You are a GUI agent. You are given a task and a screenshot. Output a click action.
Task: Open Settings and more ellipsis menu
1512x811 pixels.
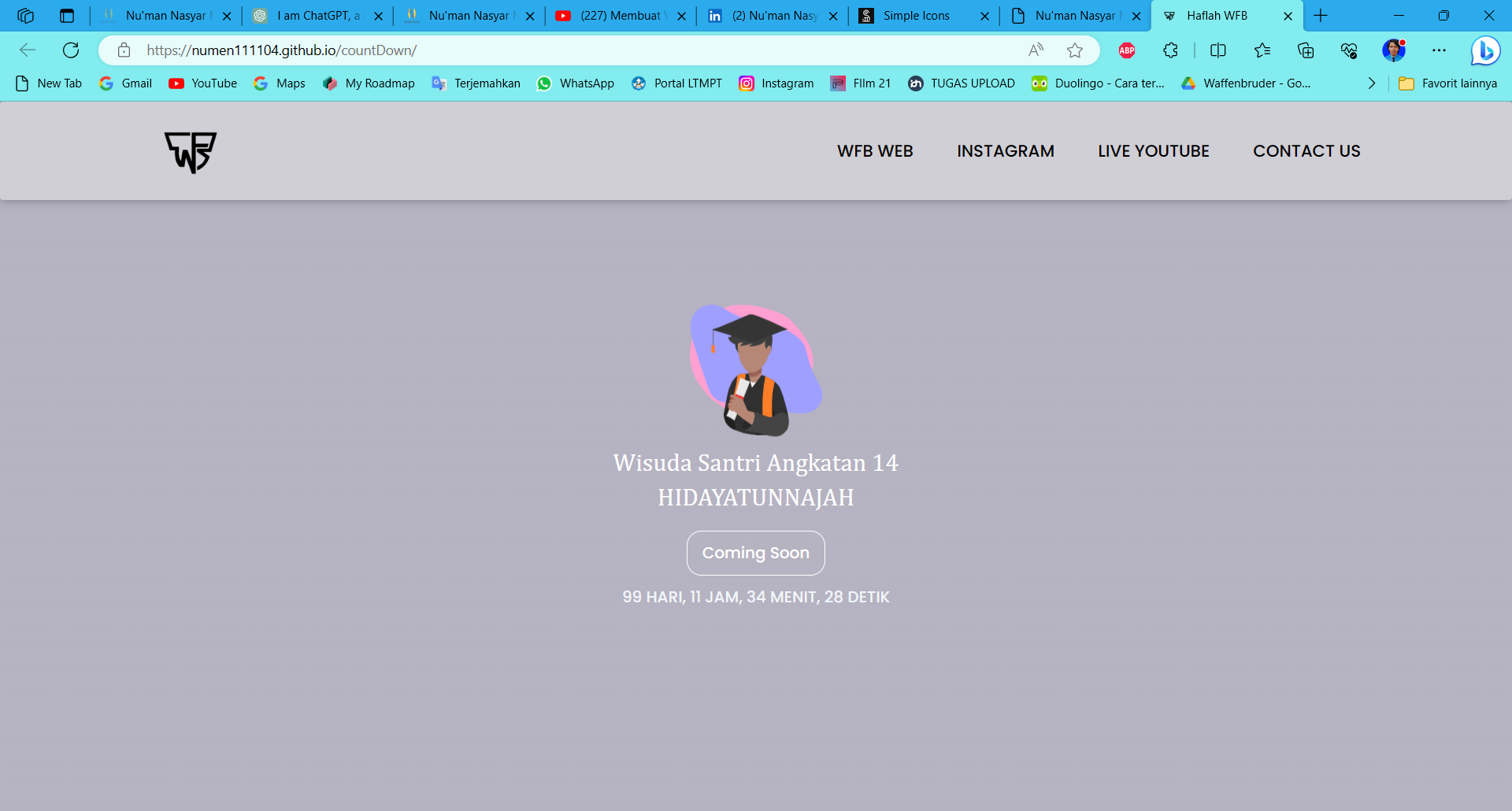1439,50
